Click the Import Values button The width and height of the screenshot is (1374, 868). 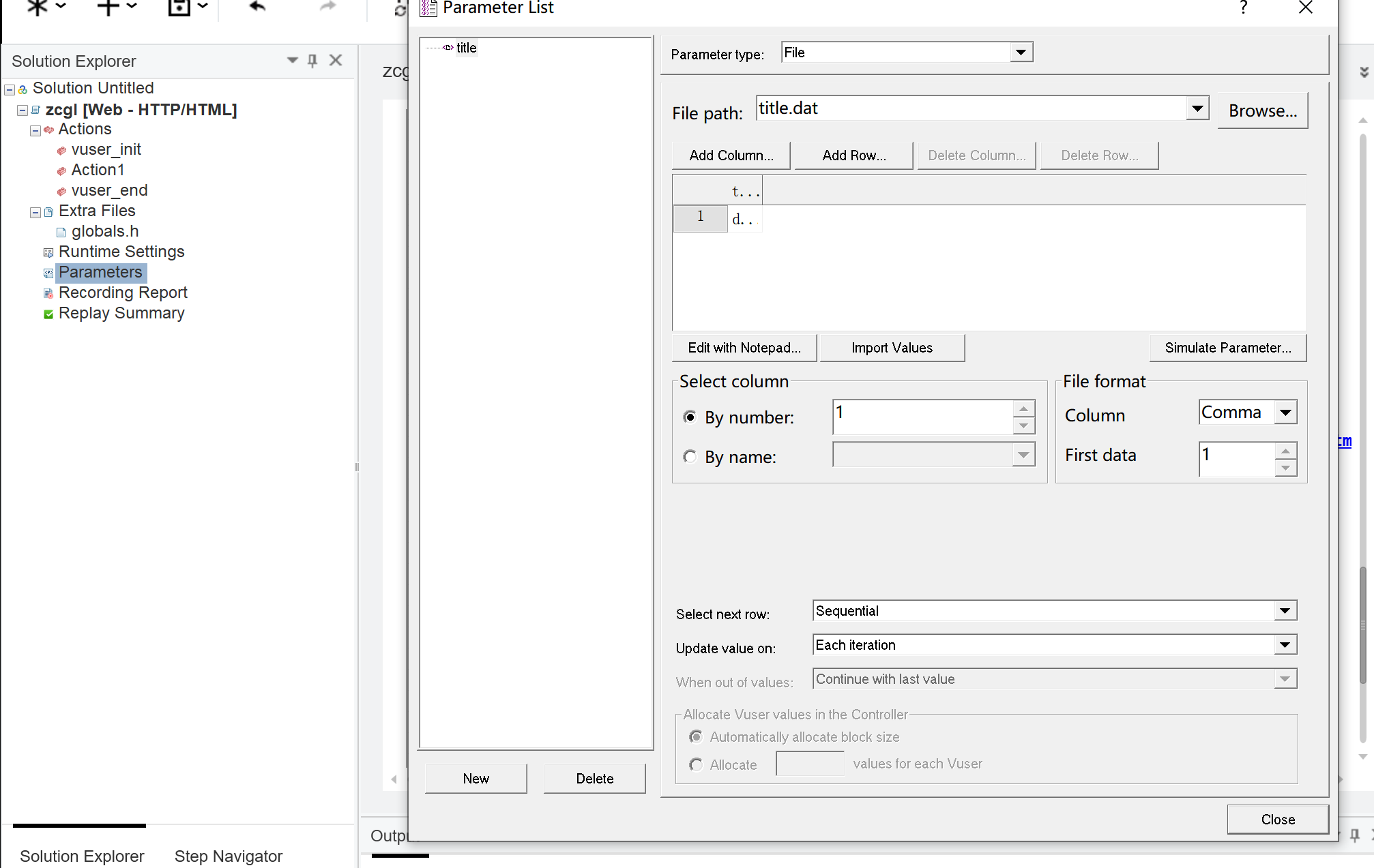pyautogui.click(x=891, y=347)
